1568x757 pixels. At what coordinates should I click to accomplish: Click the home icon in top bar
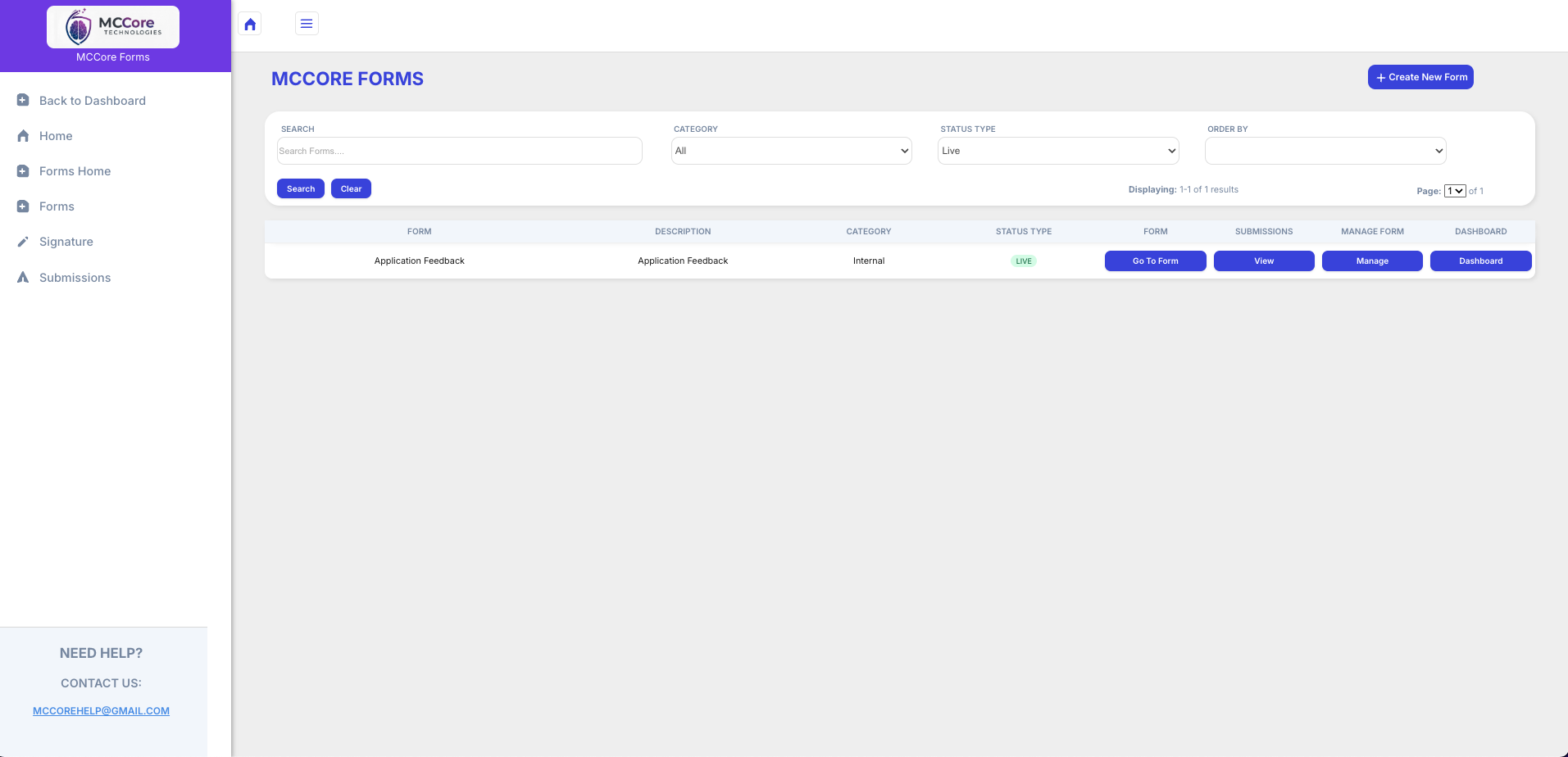250,24
